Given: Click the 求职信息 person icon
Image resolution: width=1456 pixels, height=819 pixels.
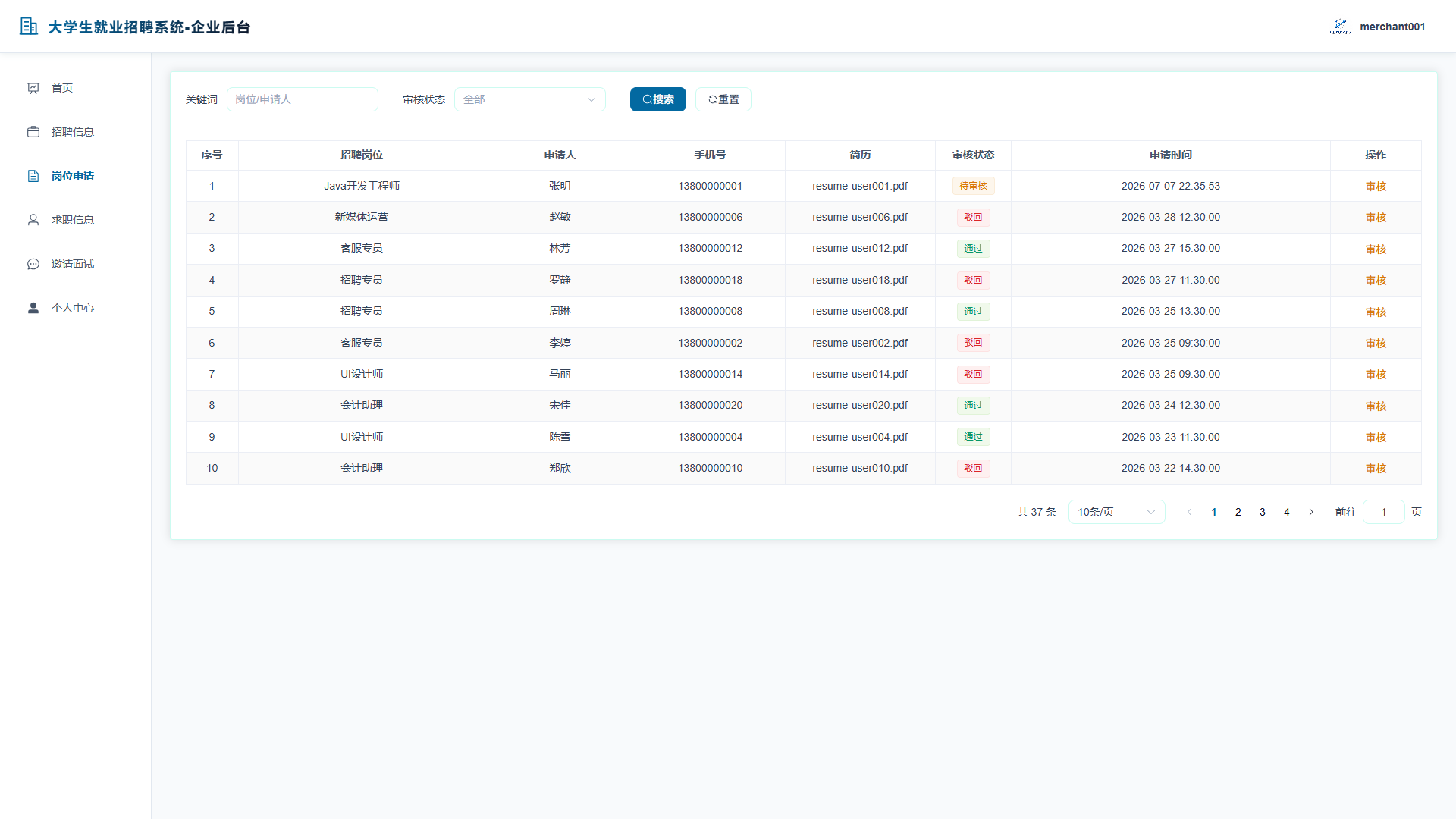Looking at the screenshot, I should (33, 220).
